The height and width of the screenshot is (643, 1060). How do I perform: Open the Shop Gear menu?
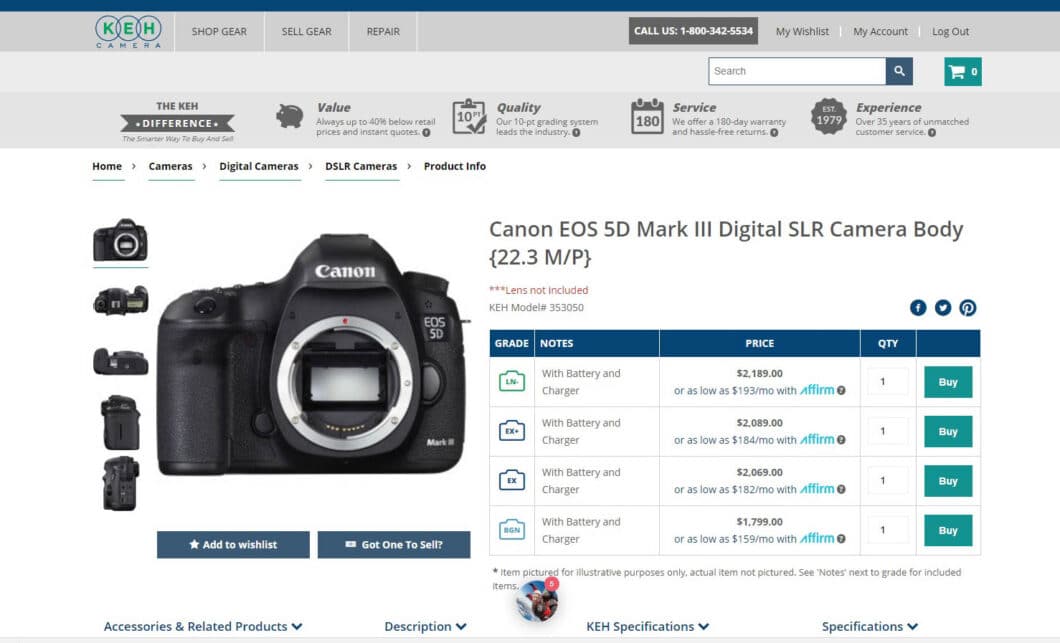point(219,32)
